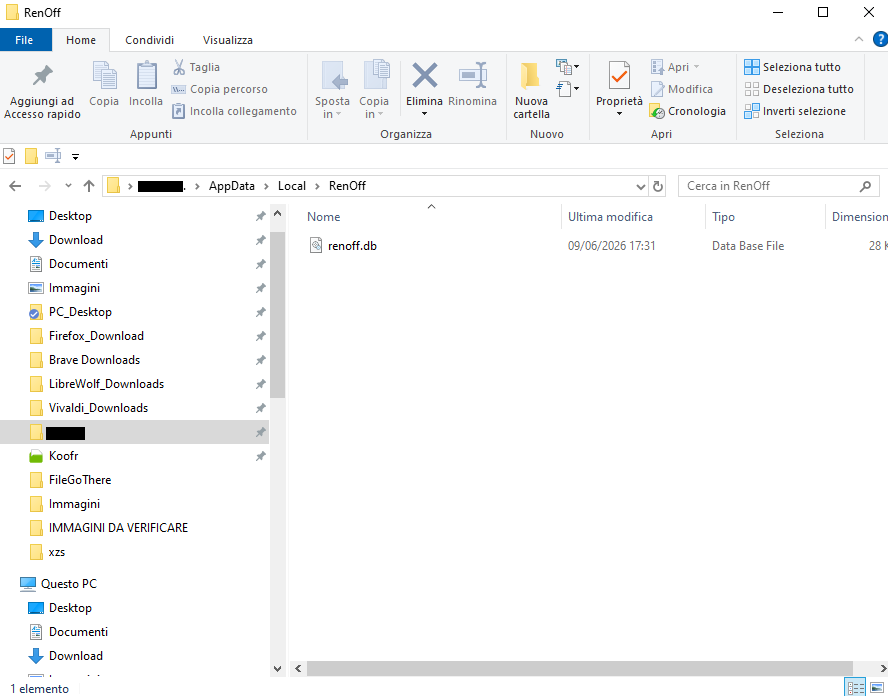This screenshot has height=696, width=888.
Task: Open FileGoThere folder
Action: coord(80,480)
